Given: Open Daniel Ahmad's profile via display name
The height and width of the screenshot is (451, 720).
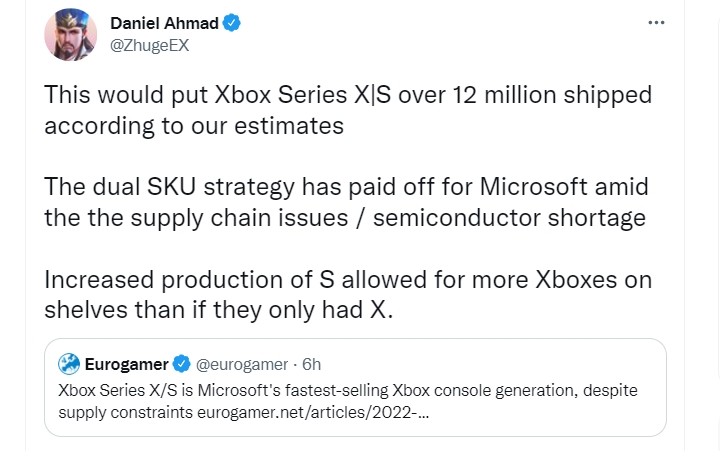Looking at the screenshot, I should click(x=164, y=22).
